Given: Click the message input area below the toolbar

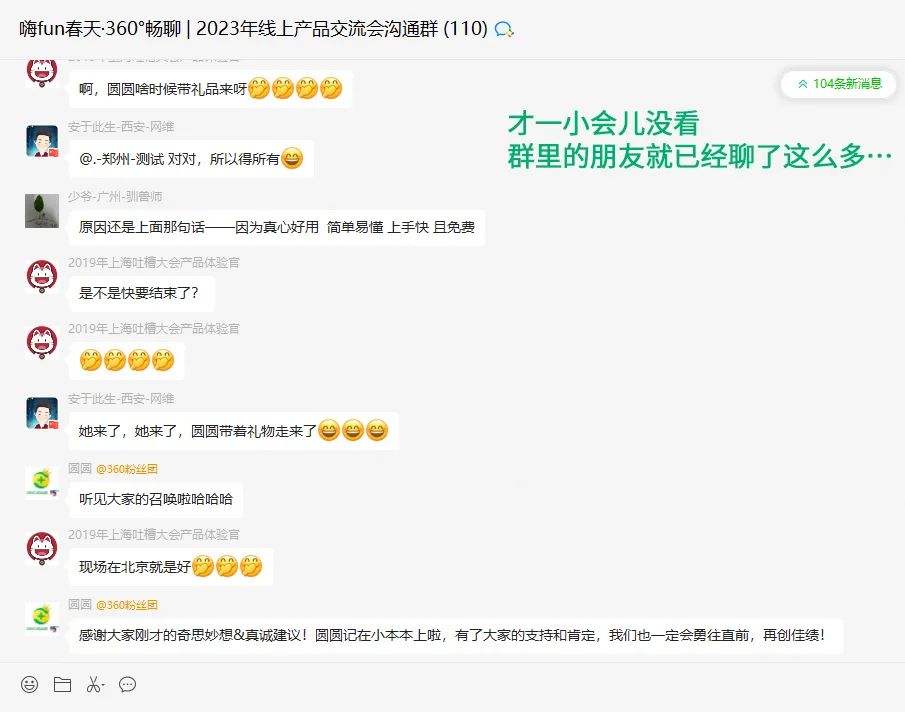Looking at the screenshot, I should tap(452, 705).
